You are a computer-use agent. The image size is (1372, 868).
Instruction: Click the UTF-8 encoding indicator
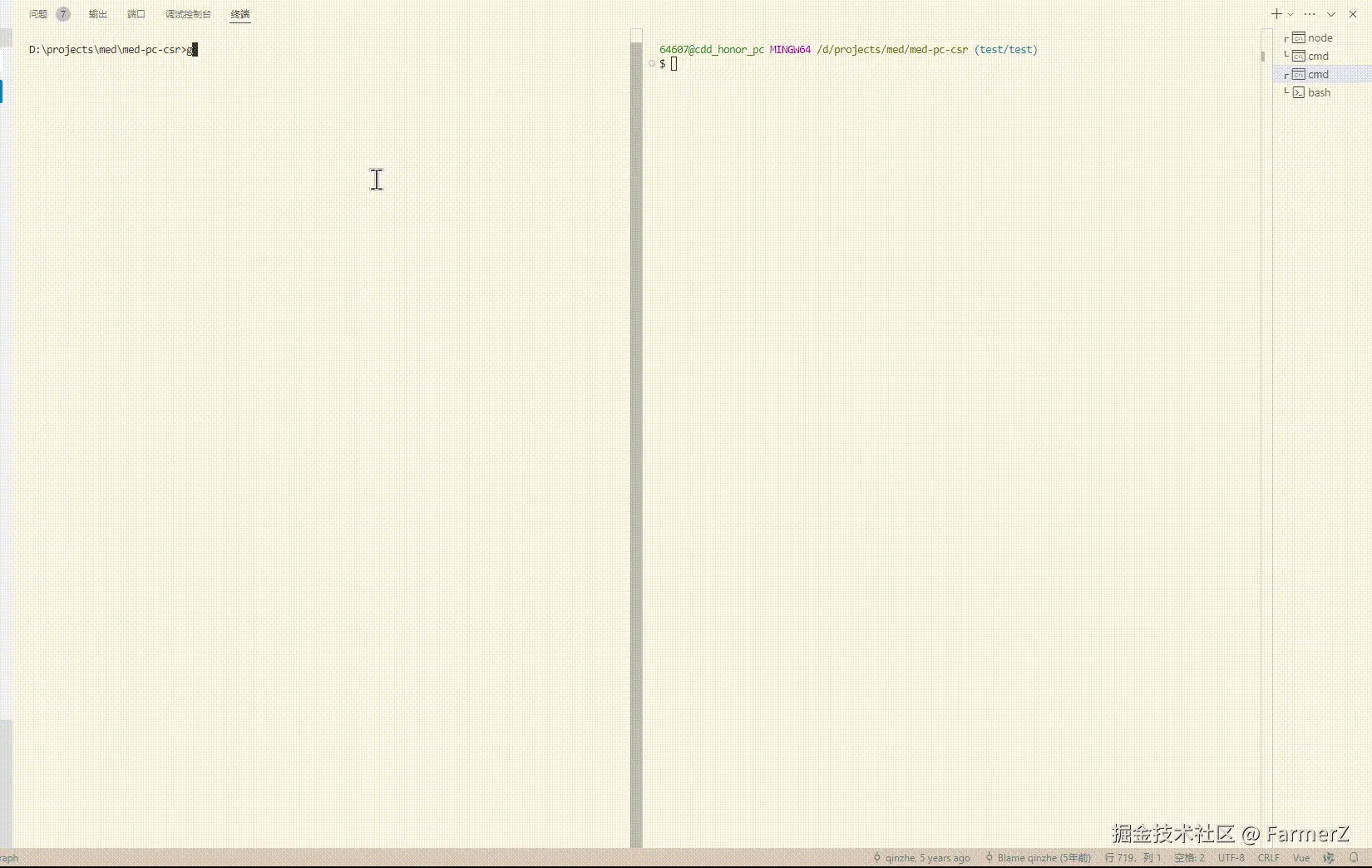[1231, 857]
